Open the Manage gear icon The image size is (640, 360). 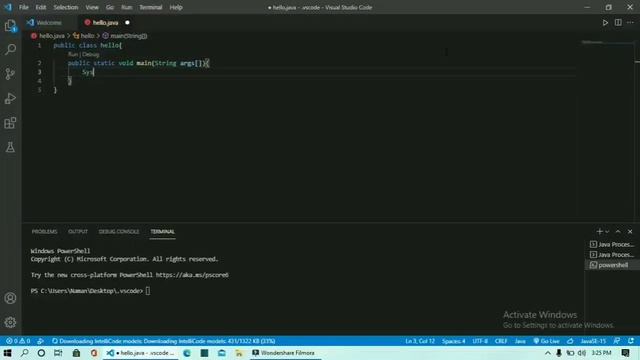tap(11, 322)
